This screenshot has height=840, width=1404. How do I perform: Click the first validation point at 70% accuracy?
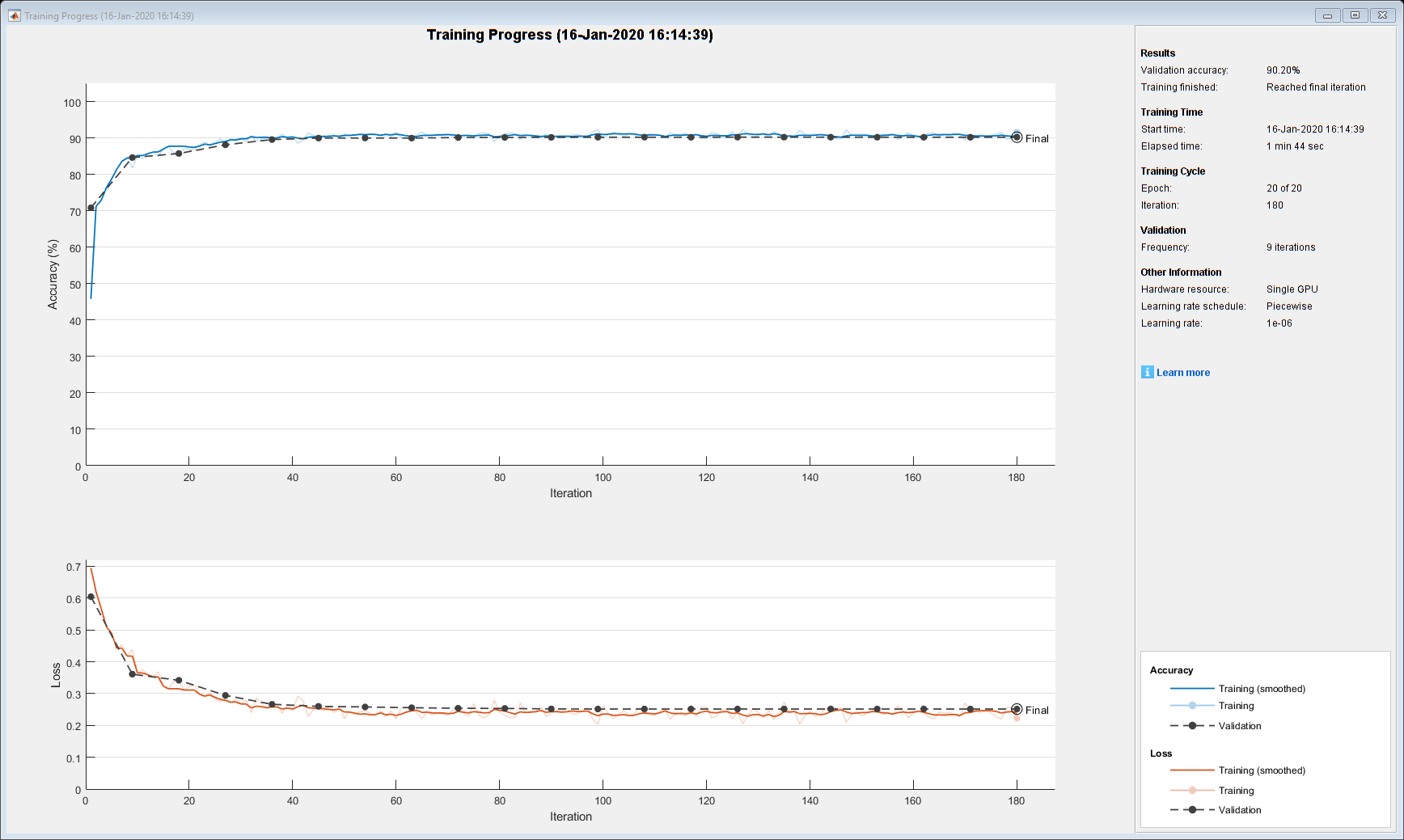coord(91,208)
